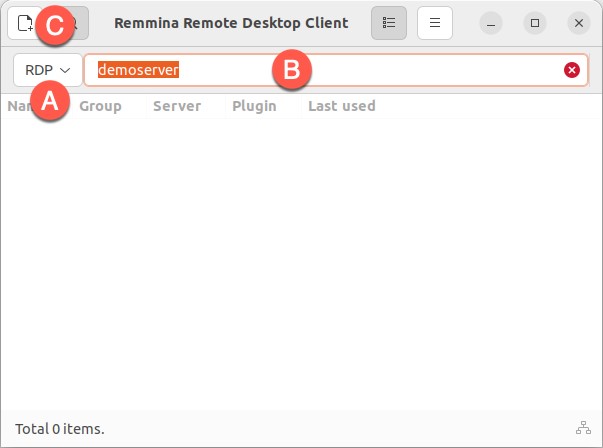Sort by Name column

point(37,106)
